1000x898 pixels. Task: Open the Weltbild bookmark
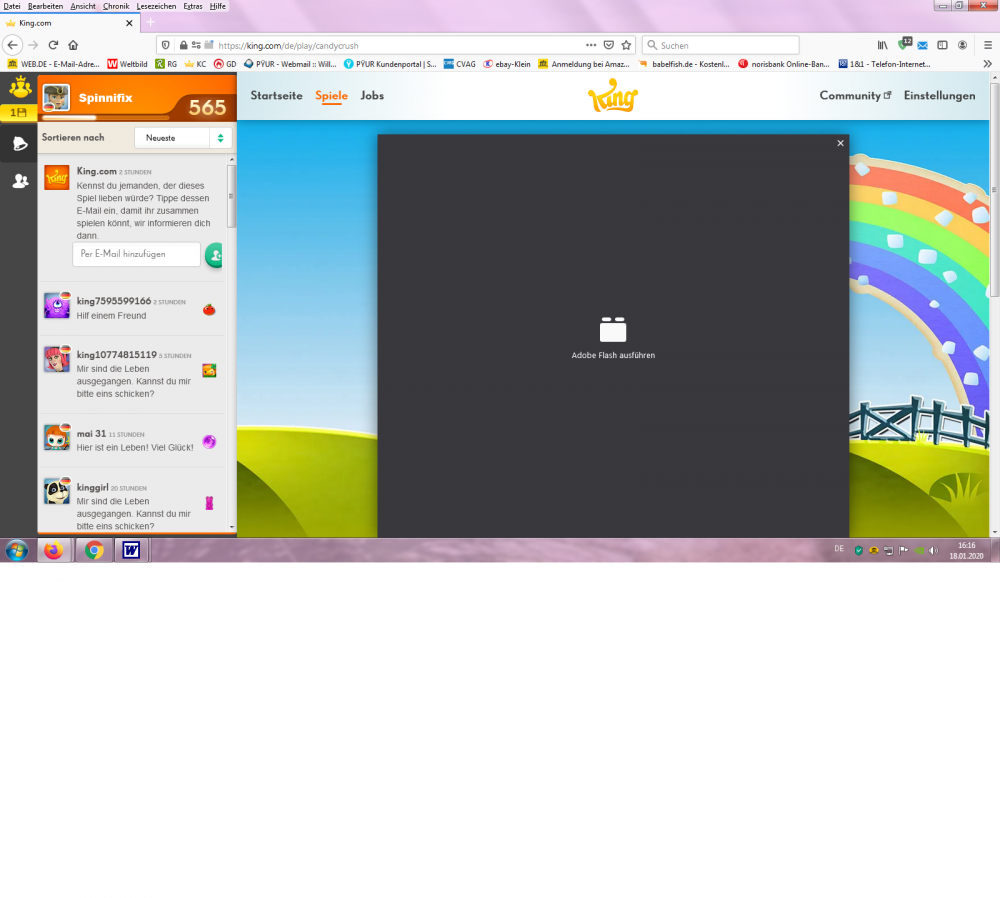128,64
